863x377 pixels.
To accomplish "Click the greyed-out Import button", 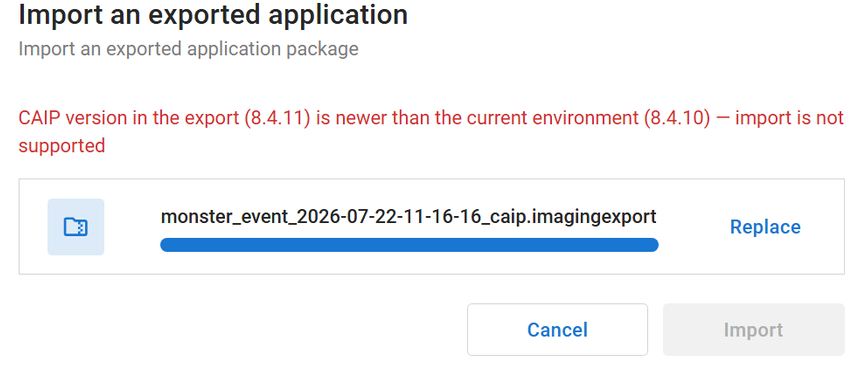I will point(753,330).
